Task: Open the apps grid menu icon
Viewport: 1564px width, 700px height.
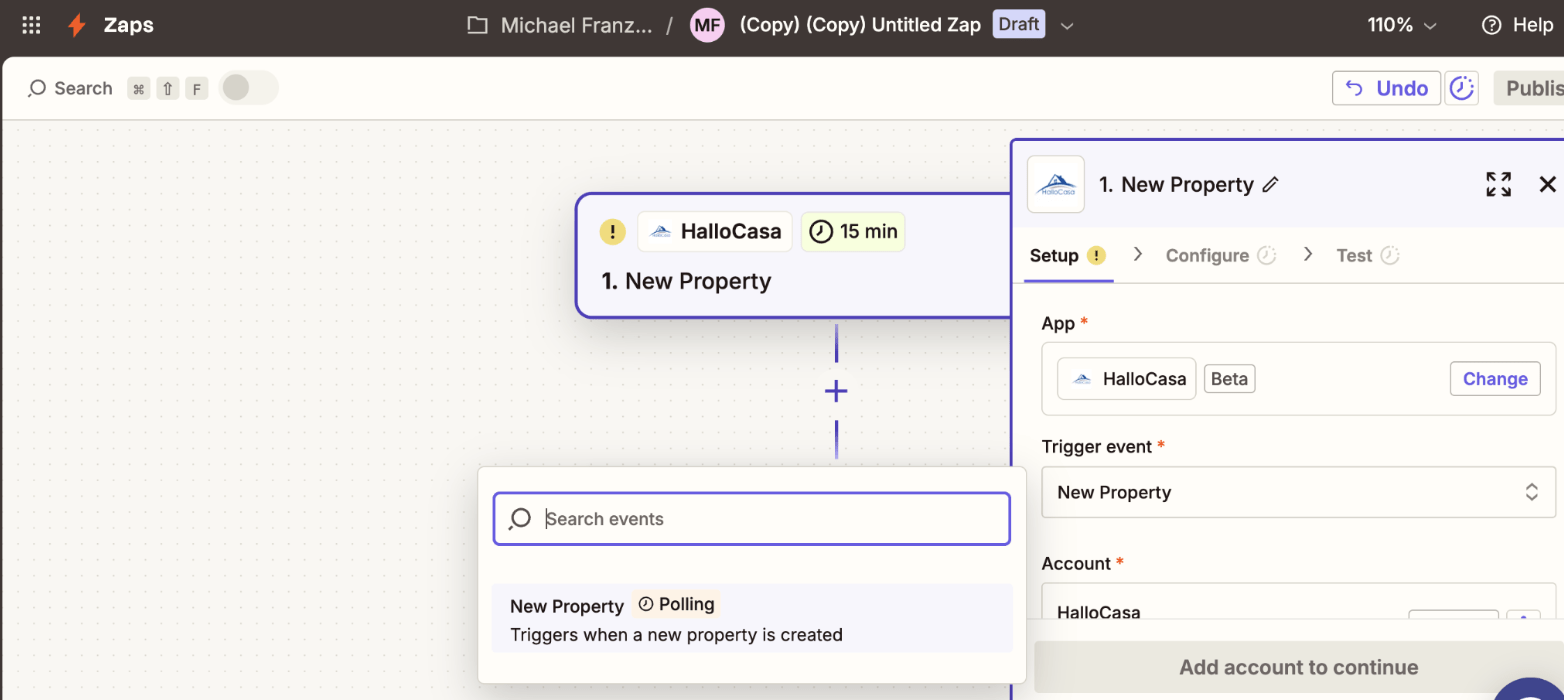Action: click(31, 25)
